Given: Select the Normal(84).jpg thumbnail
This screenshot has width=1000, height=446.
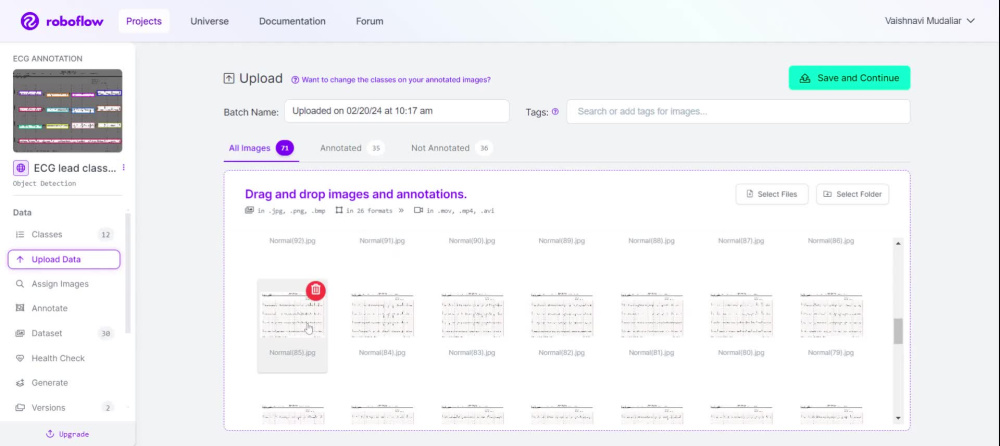Looking at the screenshot, I should pyautogui.click(x=382, y=315).
